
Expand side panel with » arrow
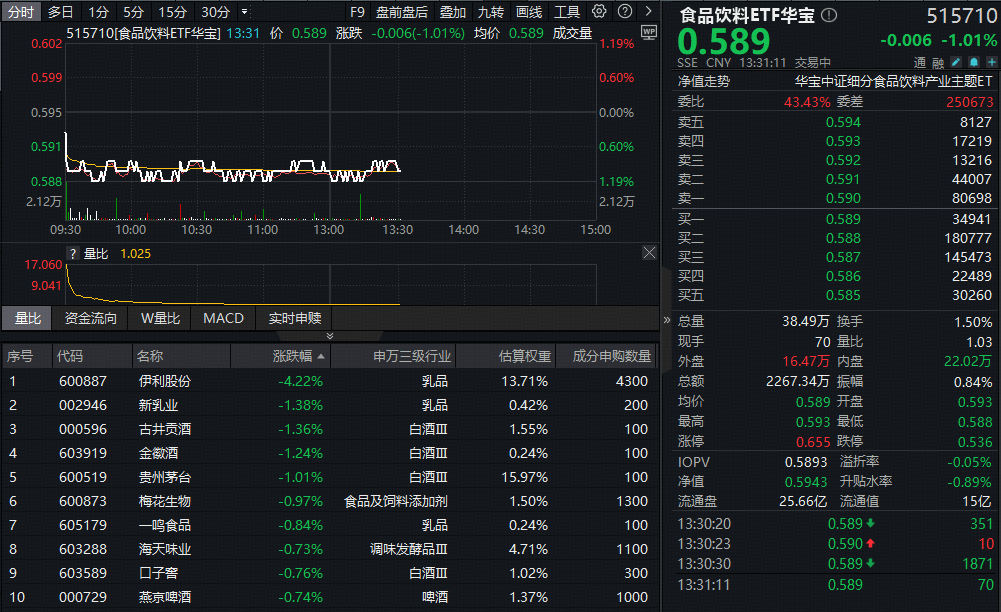pyautogui.click(x=667, y=320)
